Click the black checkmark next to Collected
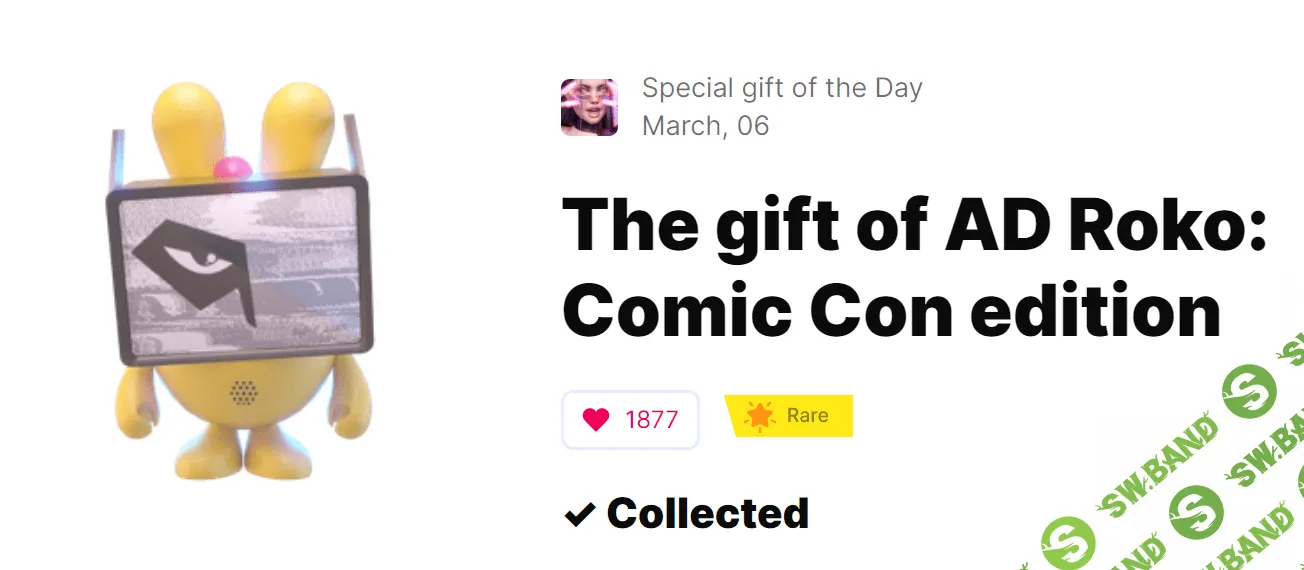This screenshot has height=570, width=1304. click(x=579, y=515)
